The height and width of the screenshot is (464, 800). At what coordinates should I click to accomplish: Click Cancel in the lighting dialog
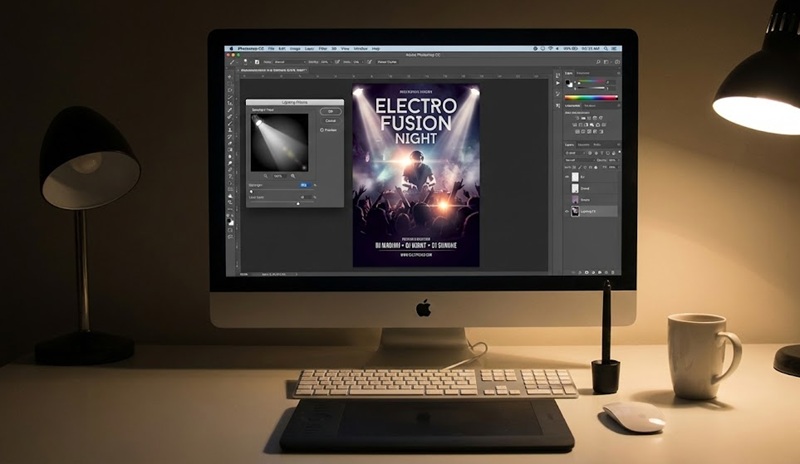(331, 120)
